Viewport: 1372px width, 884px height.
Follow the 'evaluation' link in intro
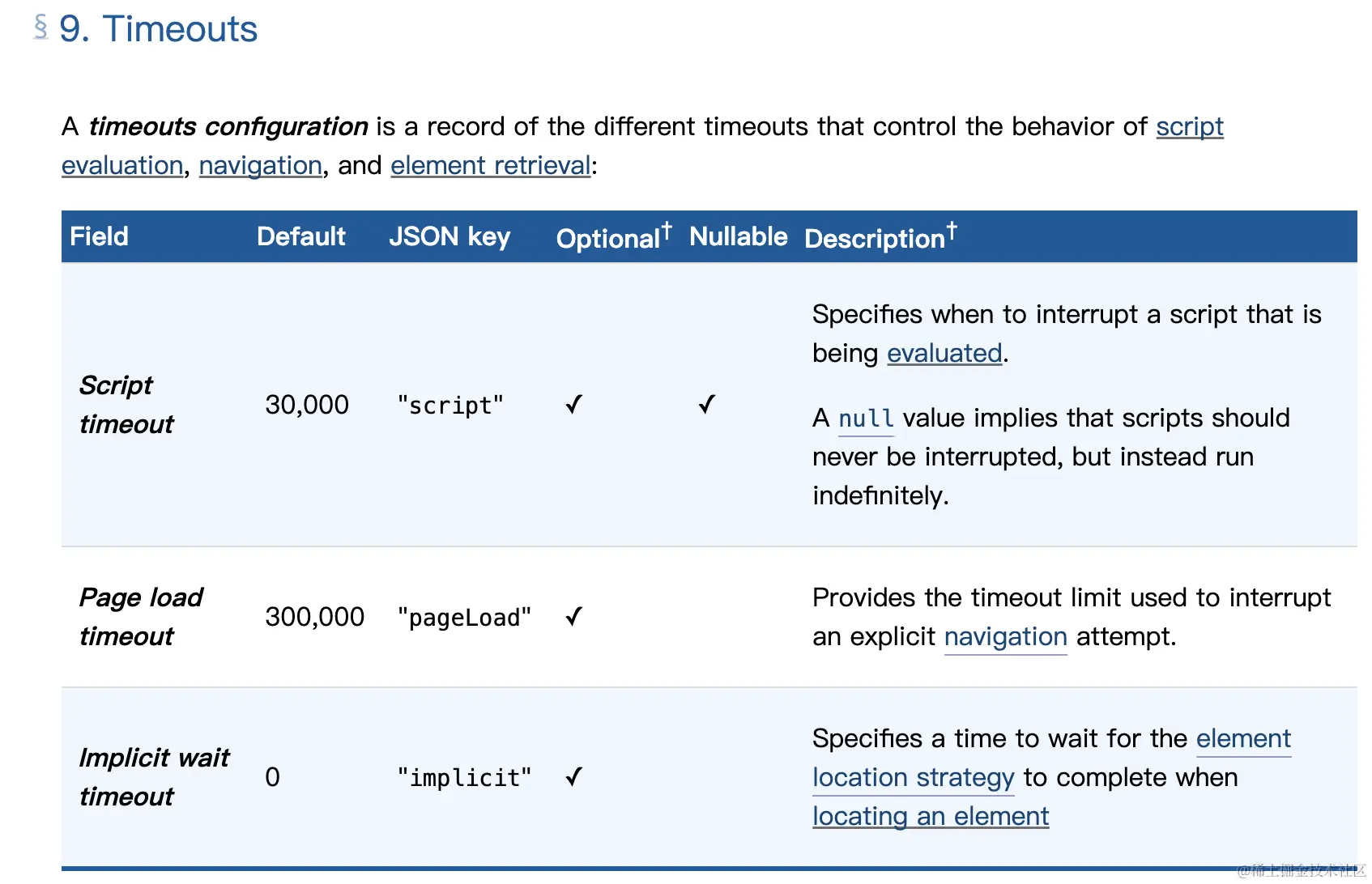click(x=122, y=166)
